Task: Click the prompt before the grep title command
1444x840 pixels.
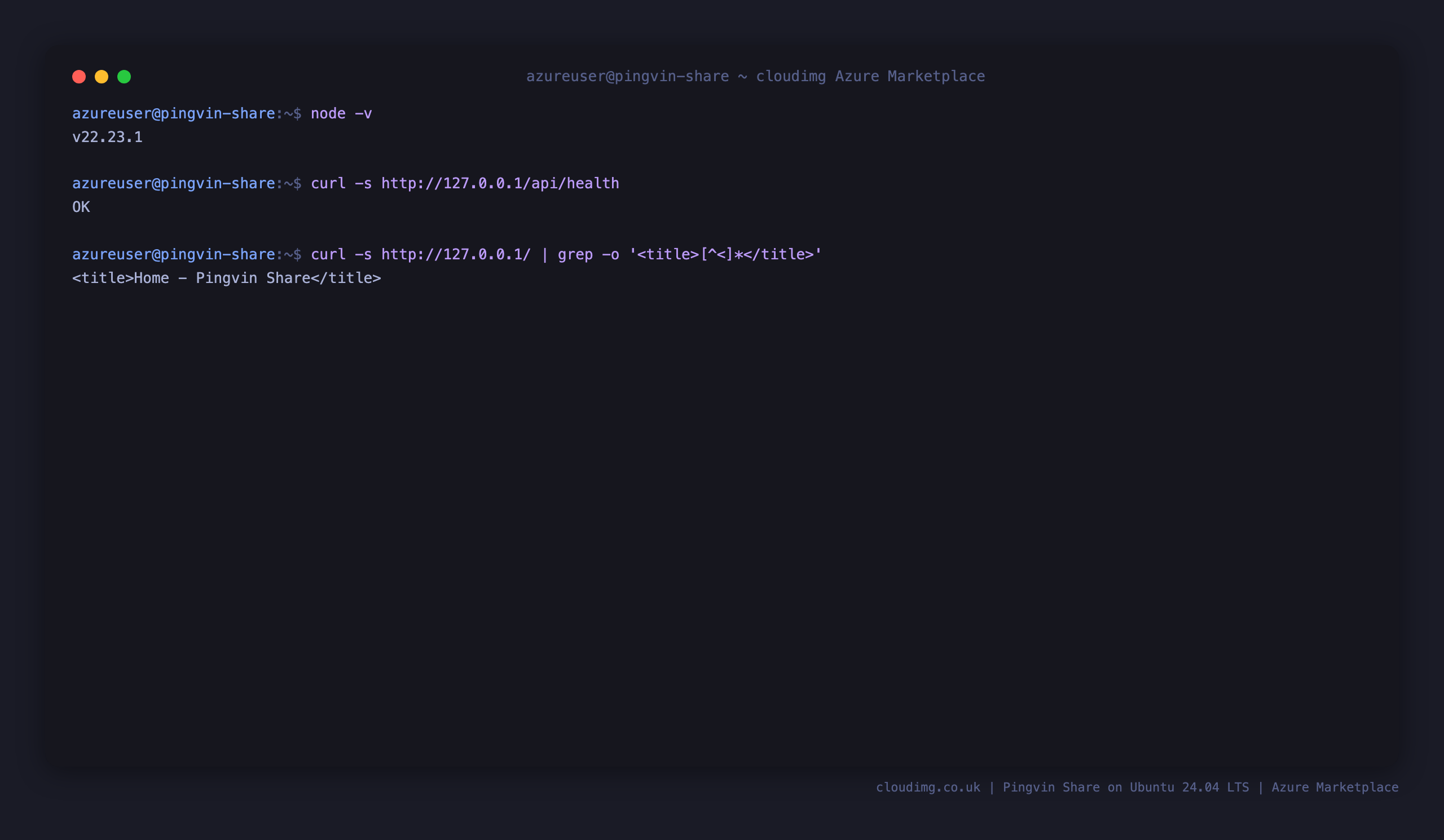Action: 187,254
